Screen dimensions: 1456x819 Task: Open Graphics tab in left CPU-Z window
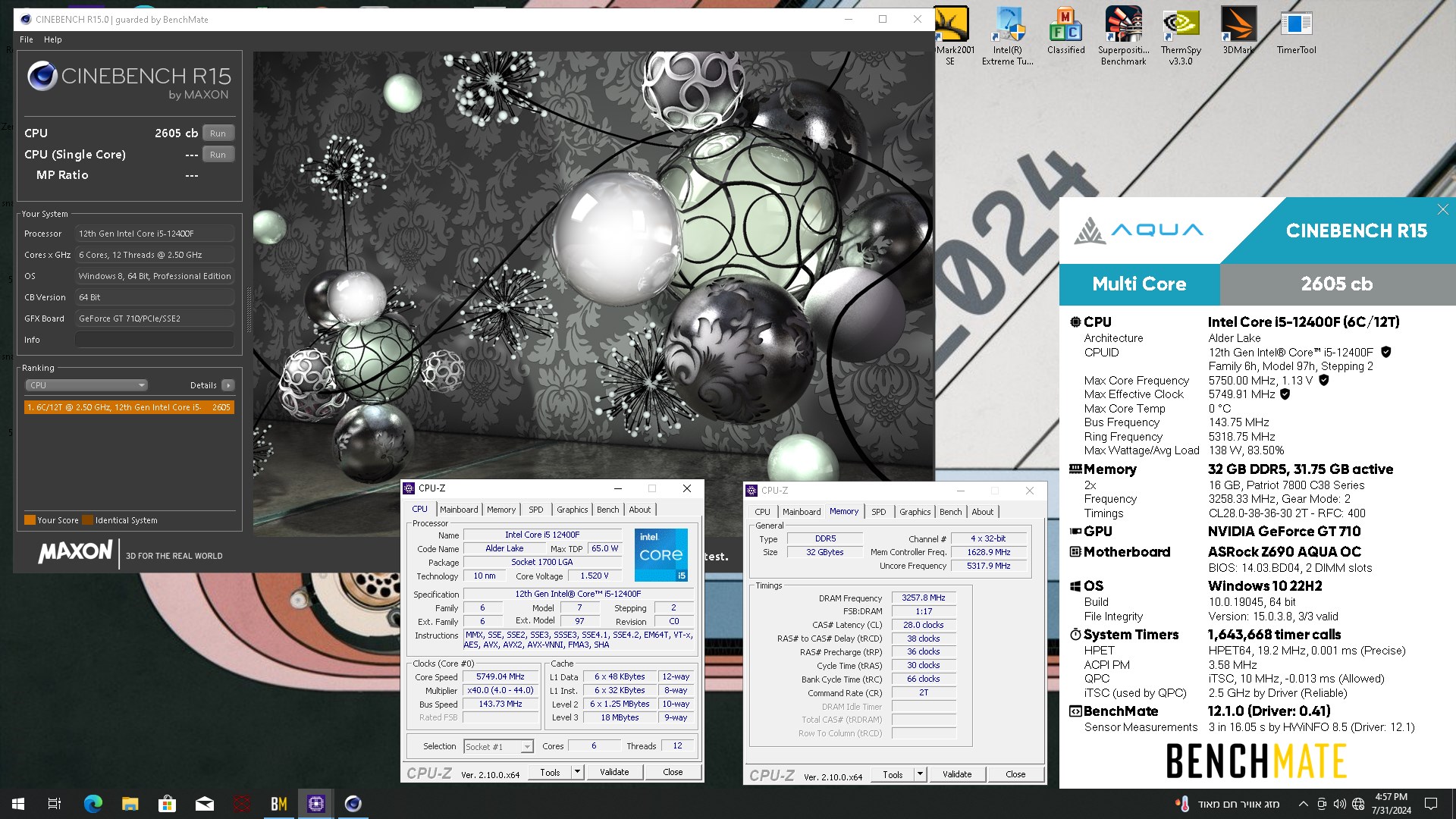coord(572,510)
